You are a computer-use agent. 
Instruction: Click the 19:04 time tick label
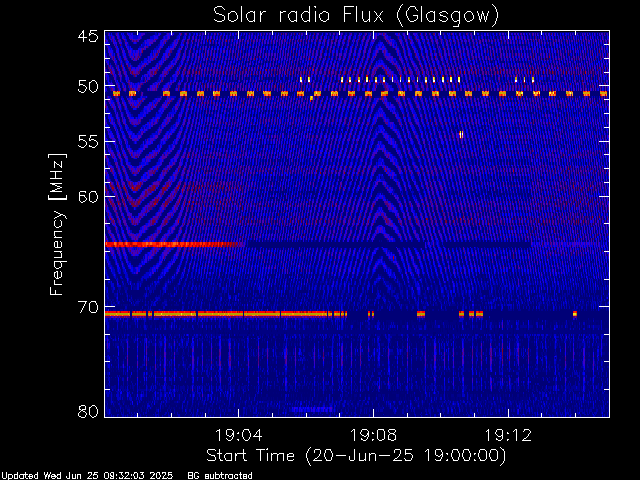click(238, 435)
